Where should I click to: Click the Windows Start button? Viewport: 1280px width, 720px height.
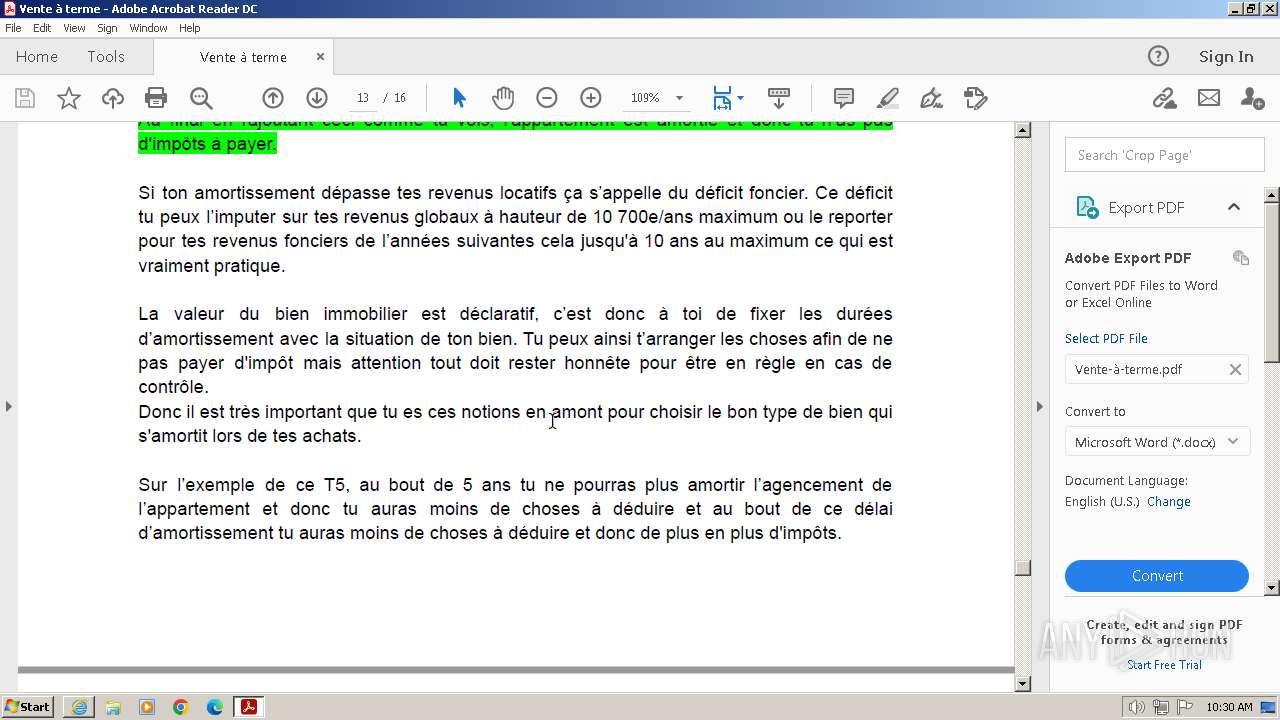click(28, 707)
